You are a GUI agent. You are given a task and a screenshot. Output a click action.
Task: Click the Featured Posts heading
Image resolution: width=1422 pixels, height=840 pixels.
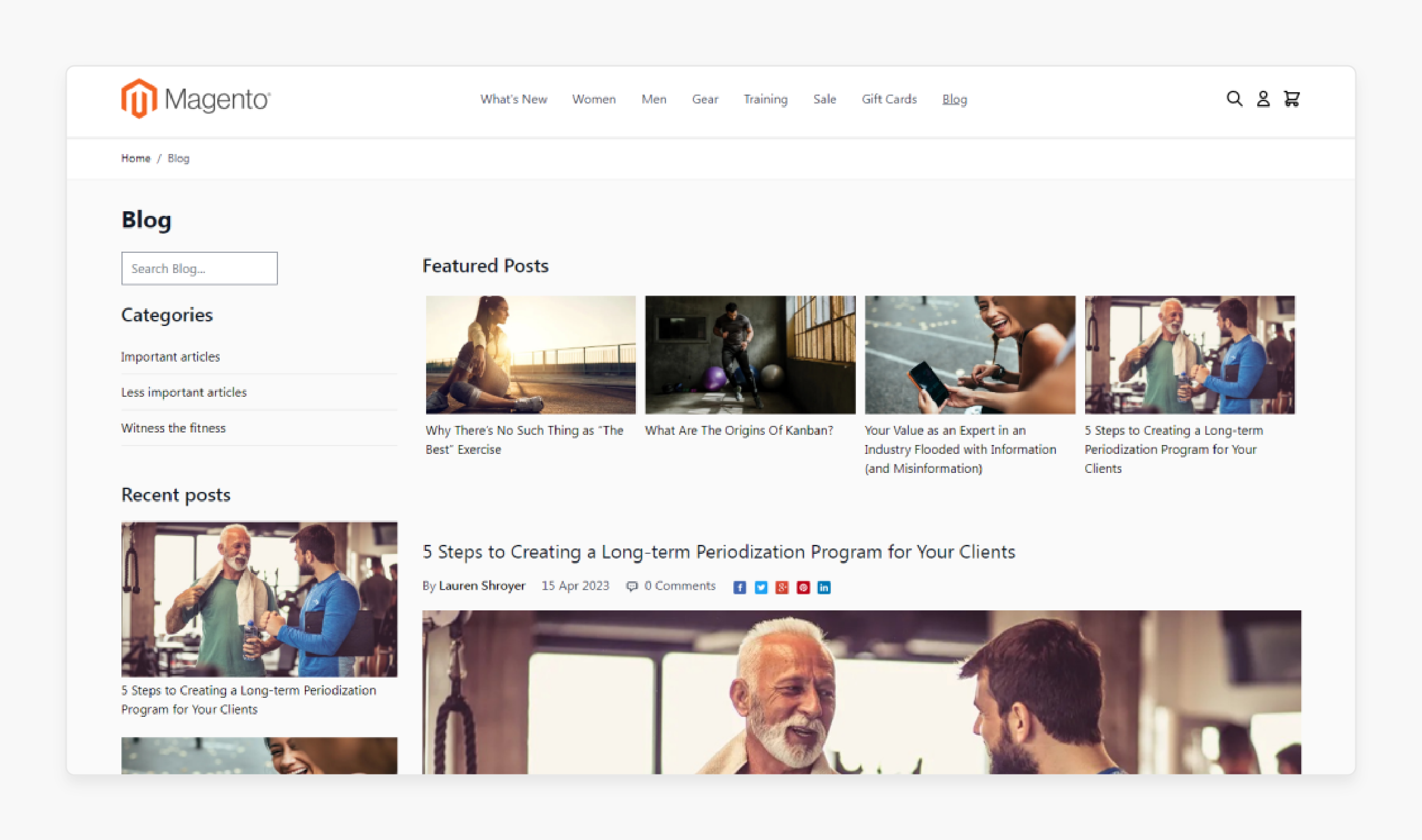(485, 265)
